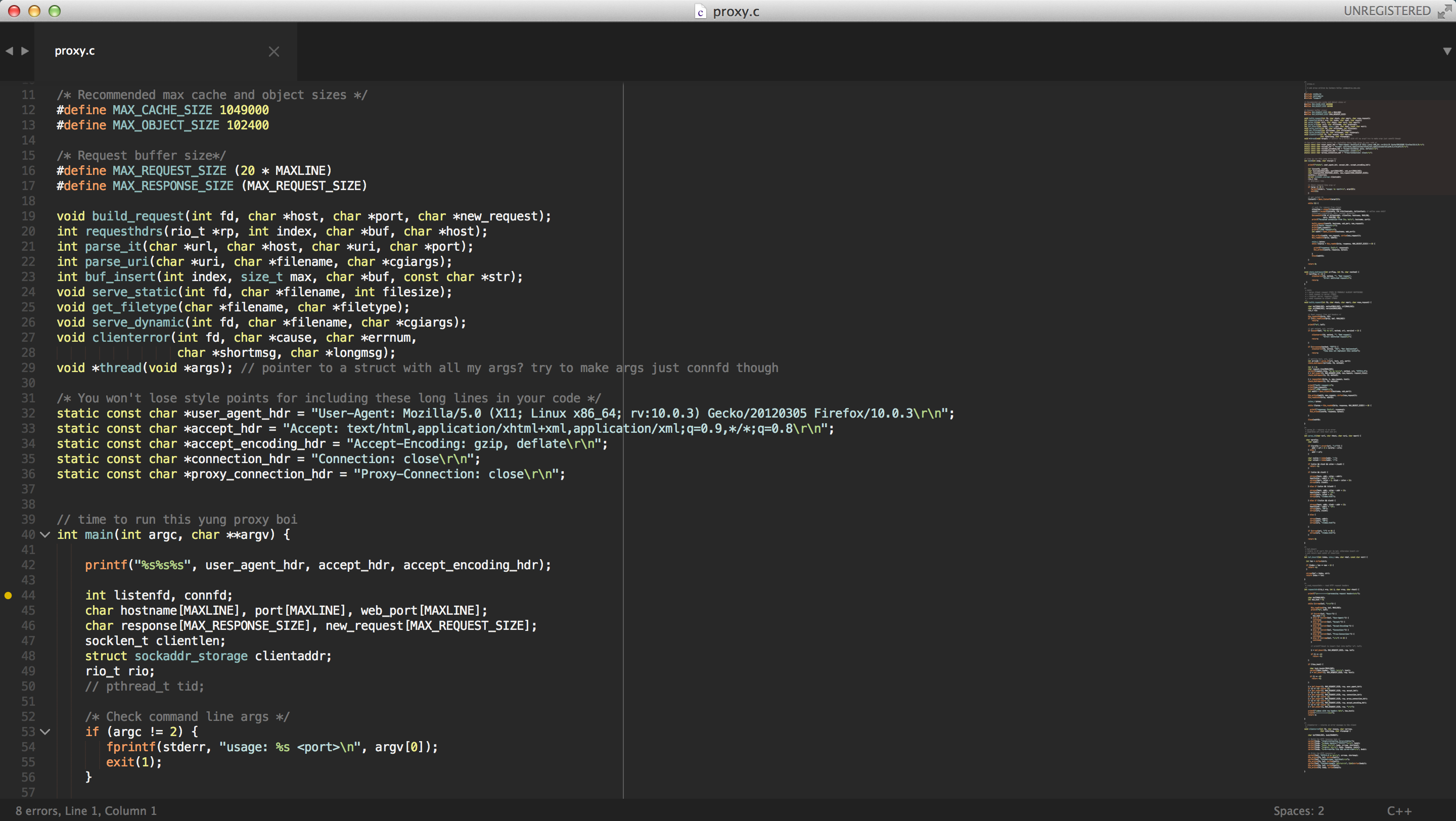Collapse the if (argc != 2) fold arrow

tap(45, 732)
